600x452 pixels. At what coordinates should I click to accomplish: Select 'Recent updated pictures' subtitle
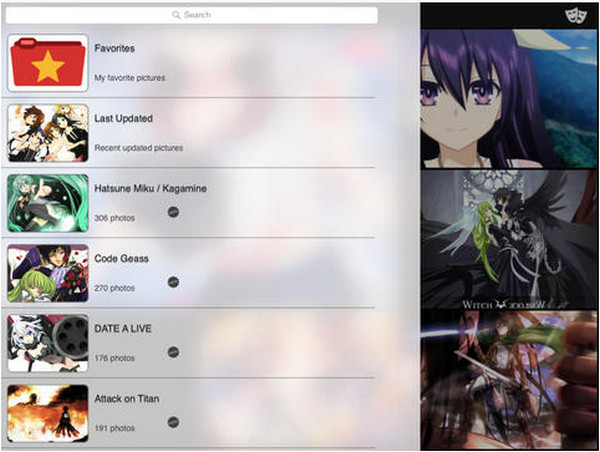point(139,148)
